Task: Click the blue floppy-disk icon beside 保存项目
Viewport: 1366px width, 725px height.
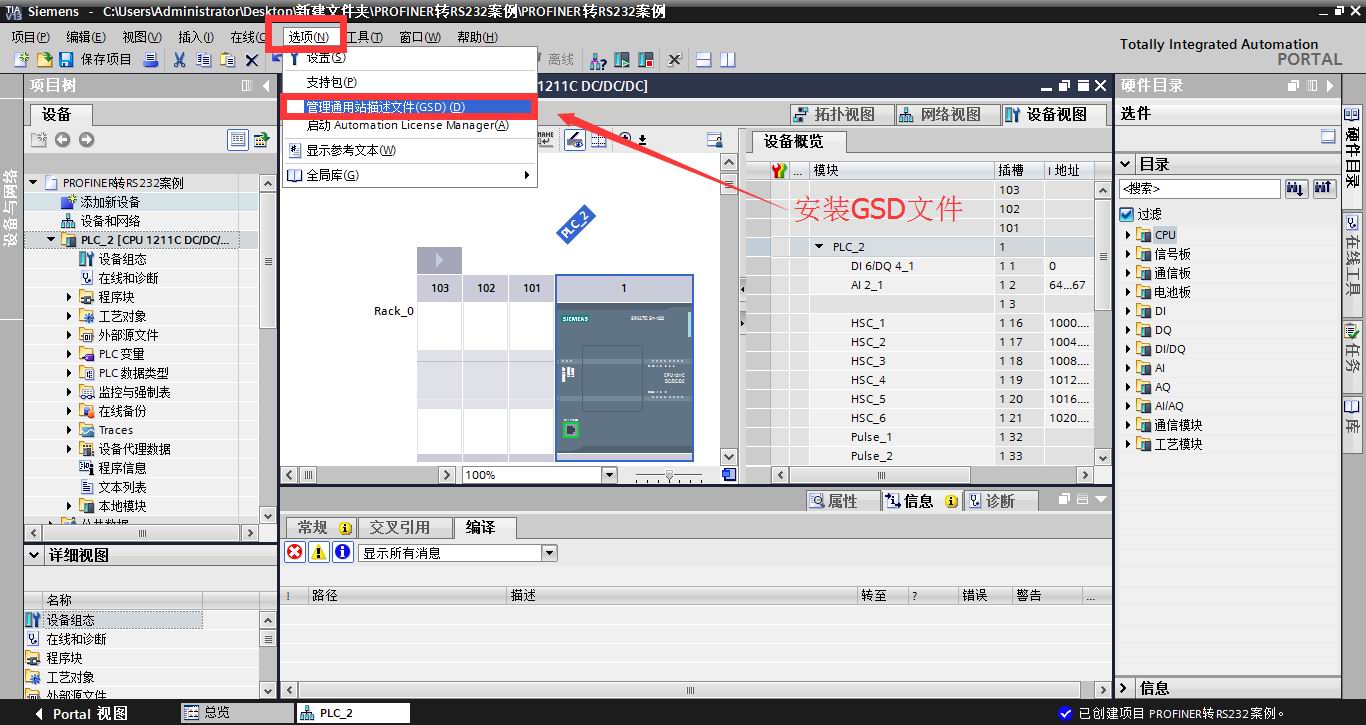Action: pos(65,60)
